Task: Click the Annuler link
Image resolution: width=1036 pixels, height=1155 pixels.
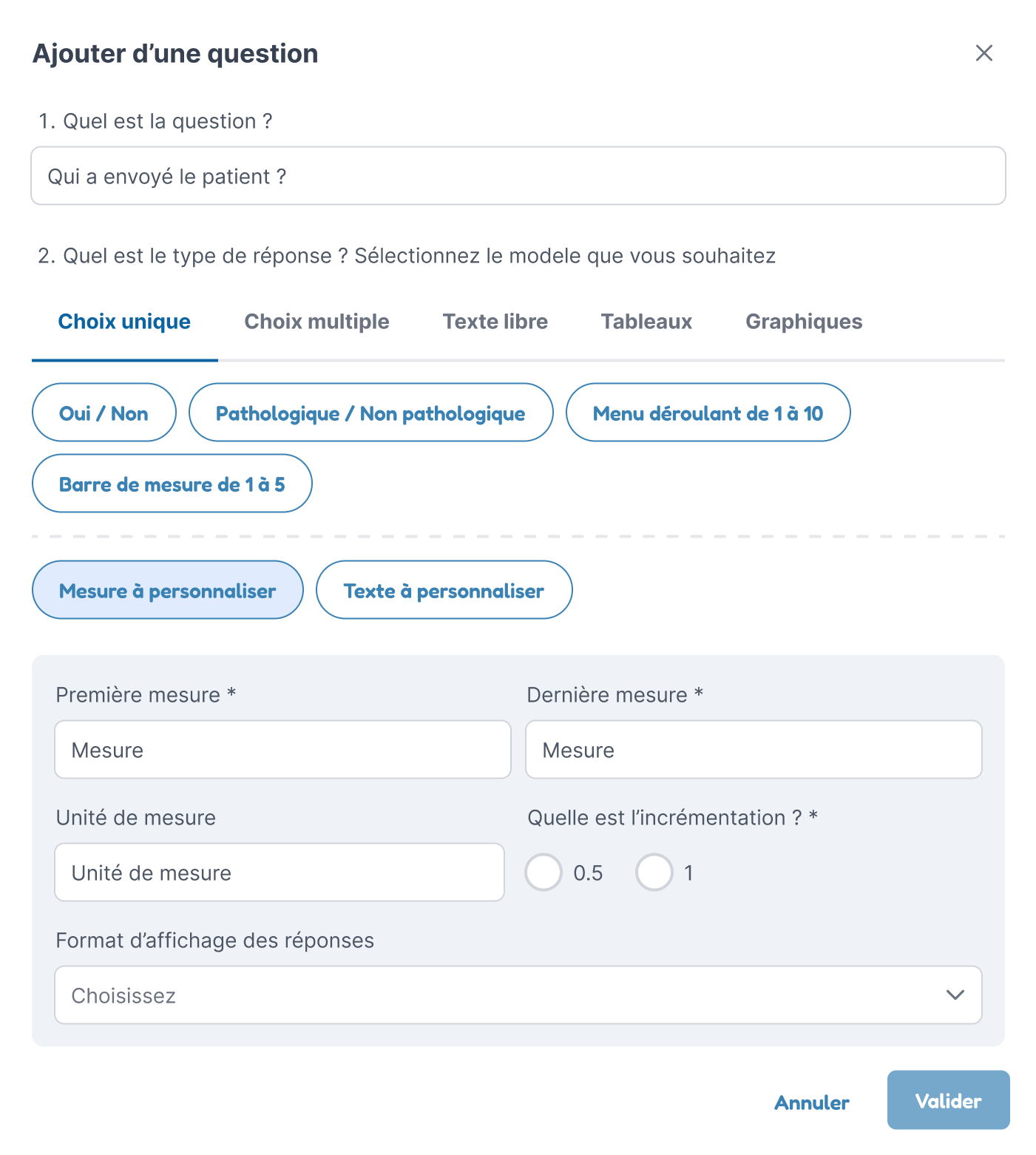Action: pos(811,1102)
